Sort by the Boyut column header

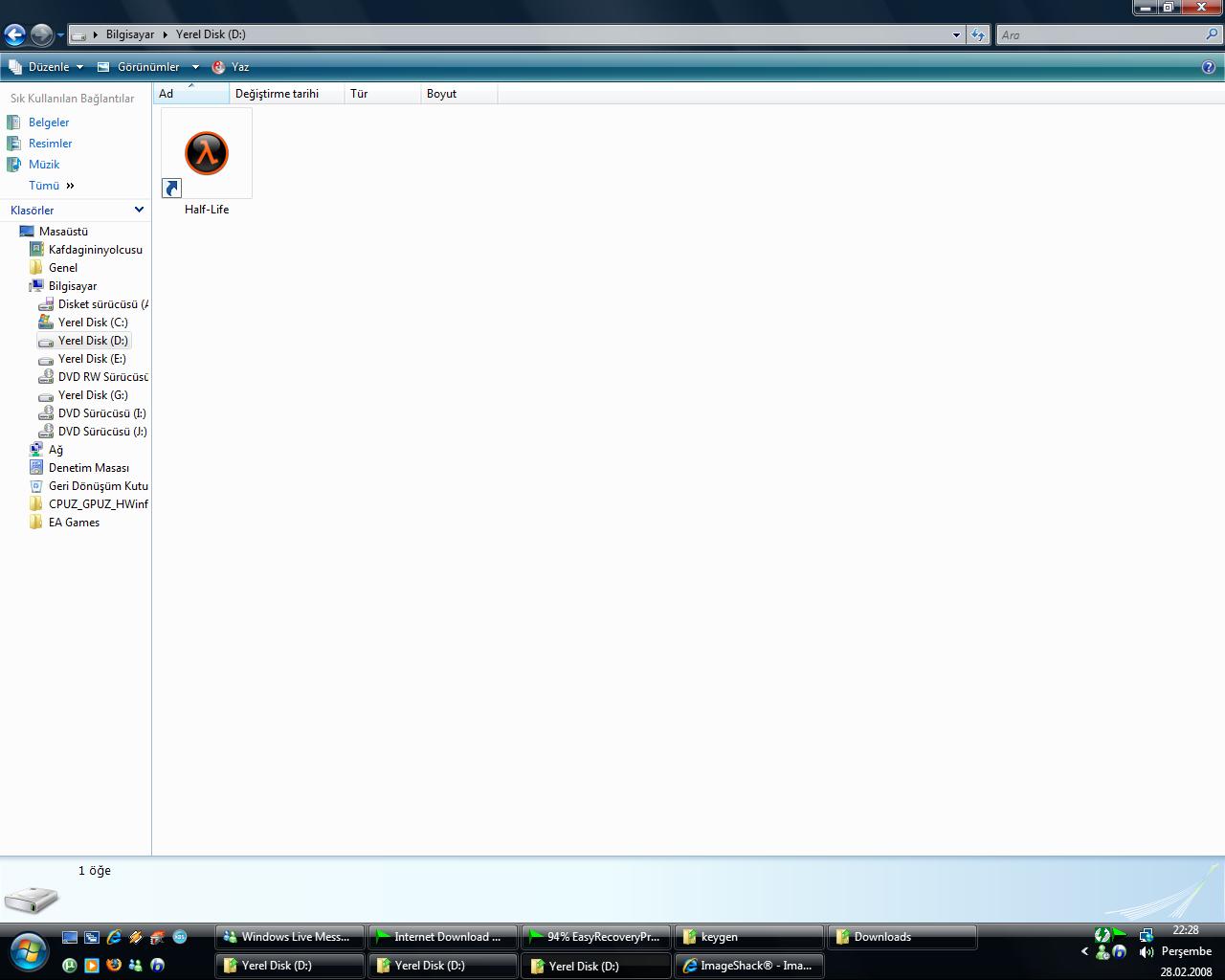(459, 94)
